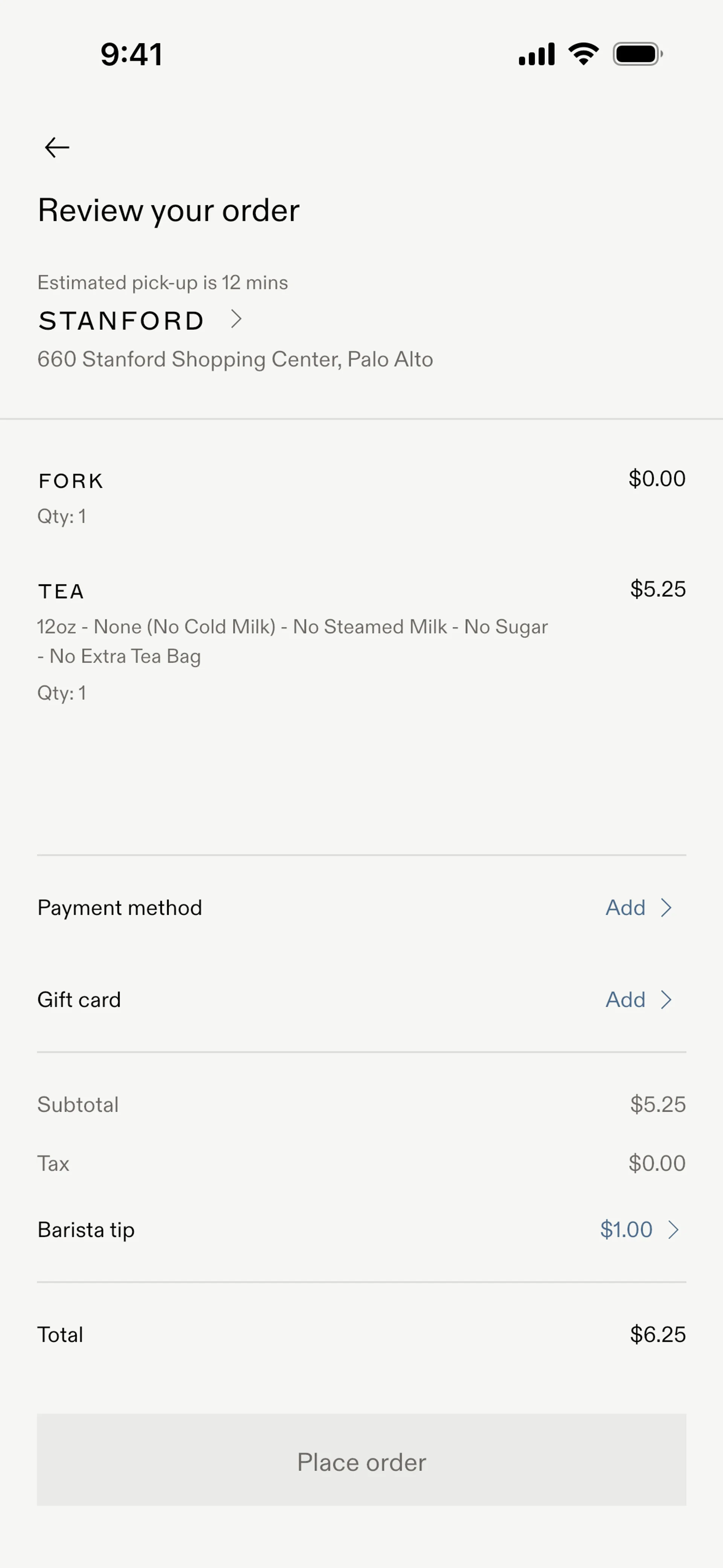
Task: Tap the back arrow icon
Action: click(57, 147)
